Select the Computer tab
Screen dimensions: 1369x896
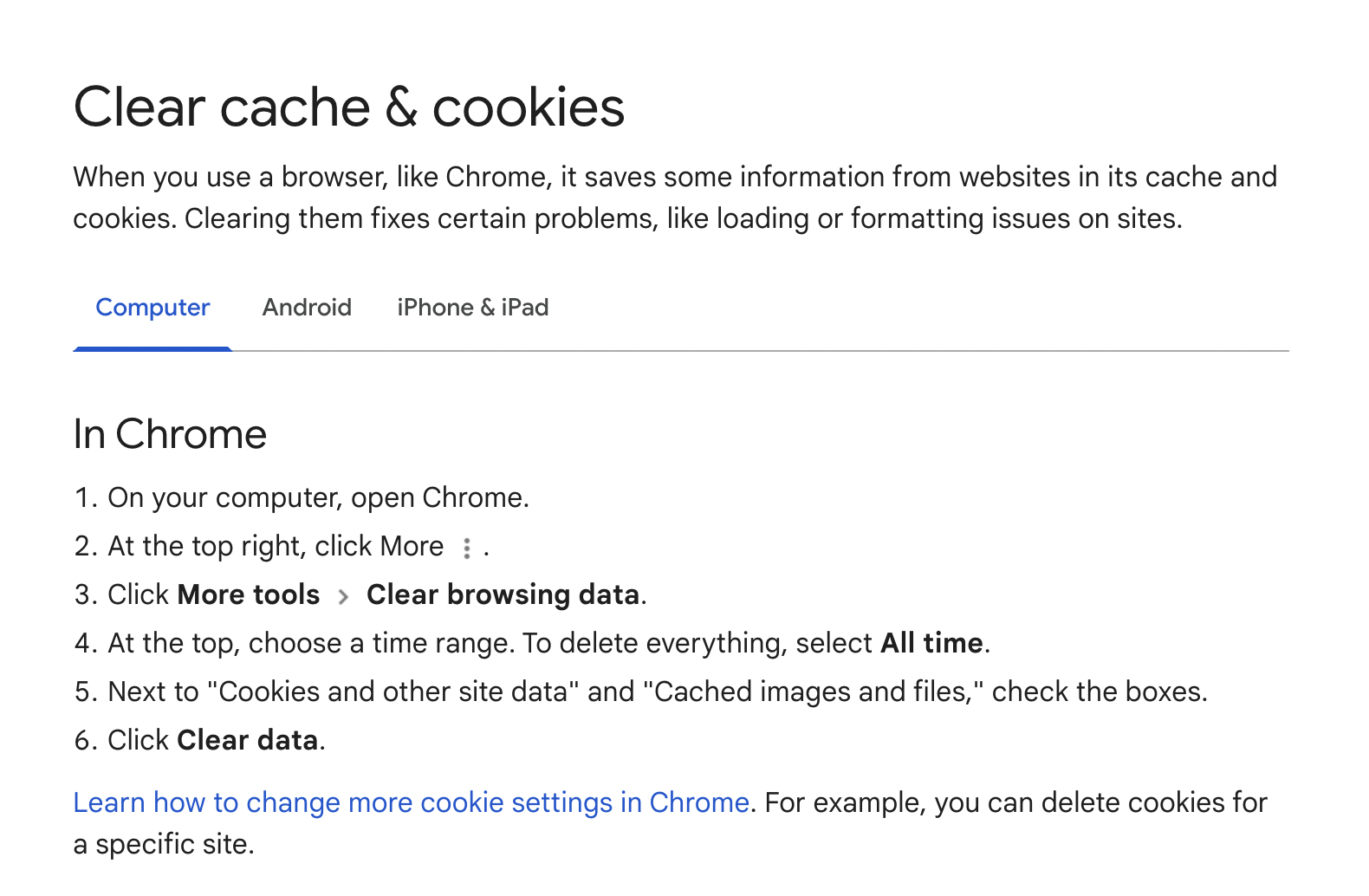152,308
